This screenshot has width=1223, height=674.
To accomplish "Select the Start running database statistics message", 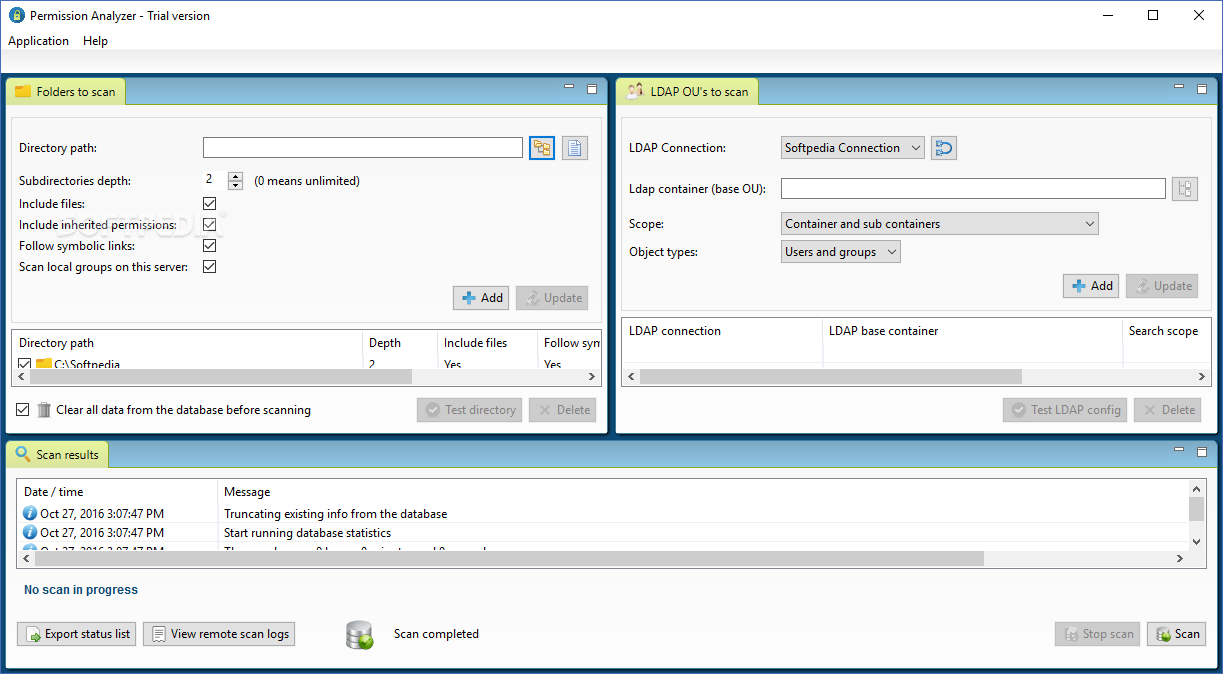I will pos(308,533).
